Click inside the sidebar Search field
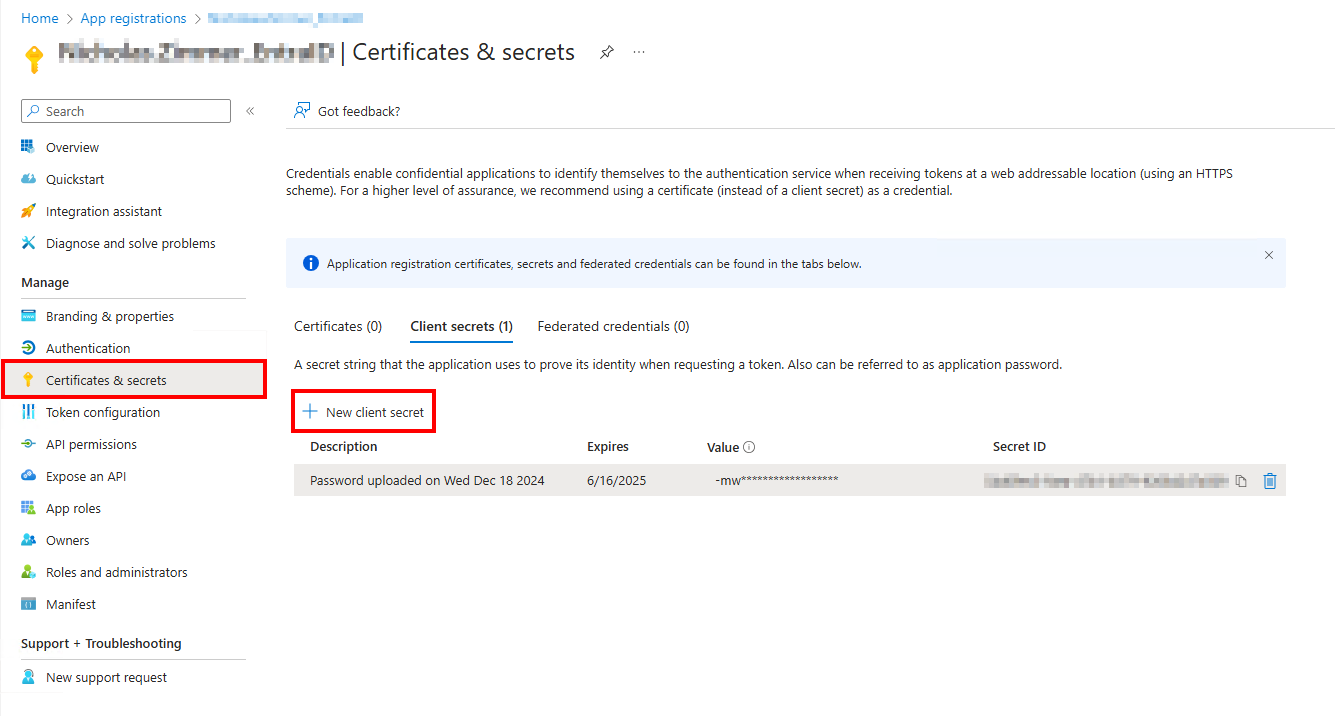The width and height of the screenshot is (1335, 716). pyautogui.click(x=125, y=110)
